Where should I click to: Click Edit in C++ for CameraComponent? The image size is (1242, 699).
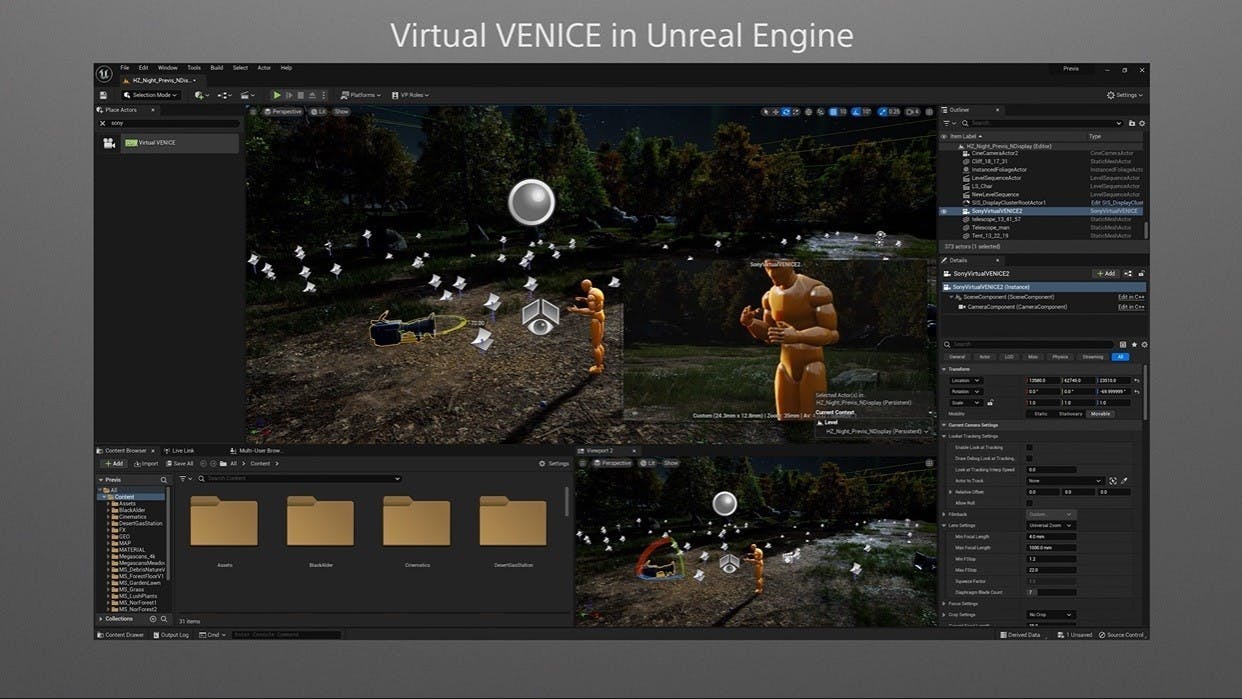pyautogui.click(x=1131, y=307)
